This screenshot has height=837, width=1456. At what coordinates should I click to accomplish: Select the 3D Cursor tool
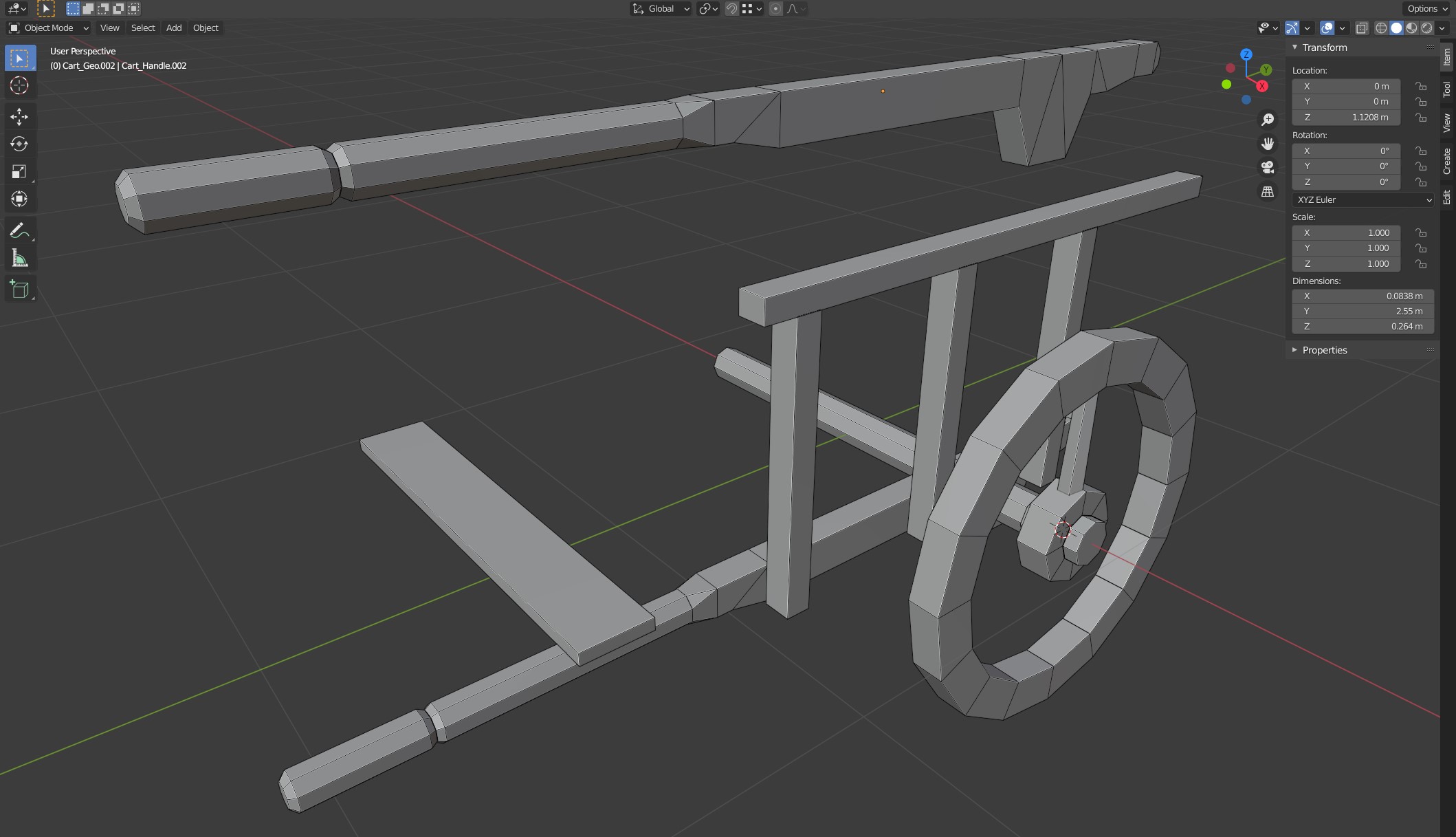(x=19, y=85)
